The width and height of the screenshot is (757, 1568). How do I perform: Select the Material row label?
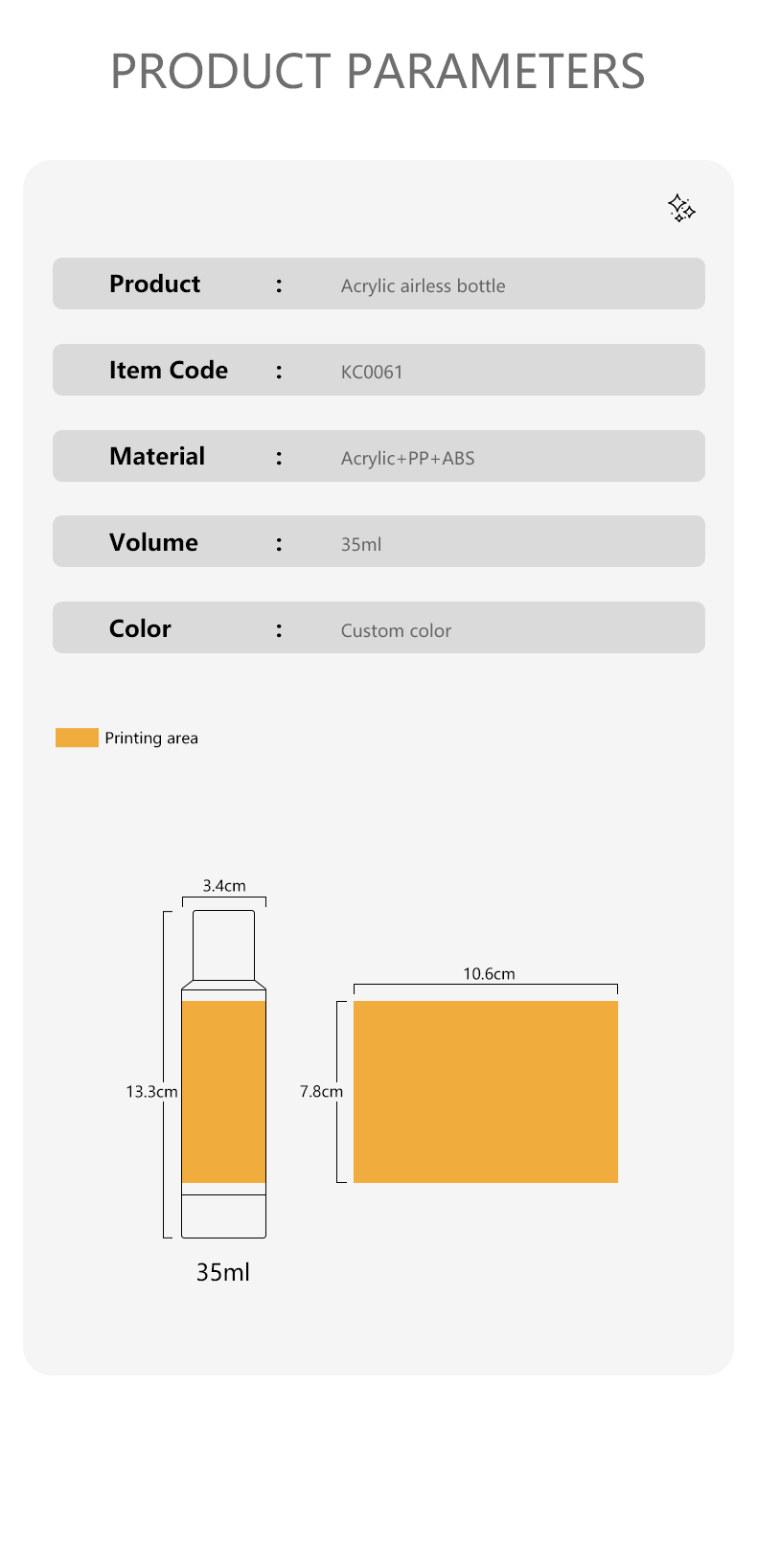click(x=157, y=456)
